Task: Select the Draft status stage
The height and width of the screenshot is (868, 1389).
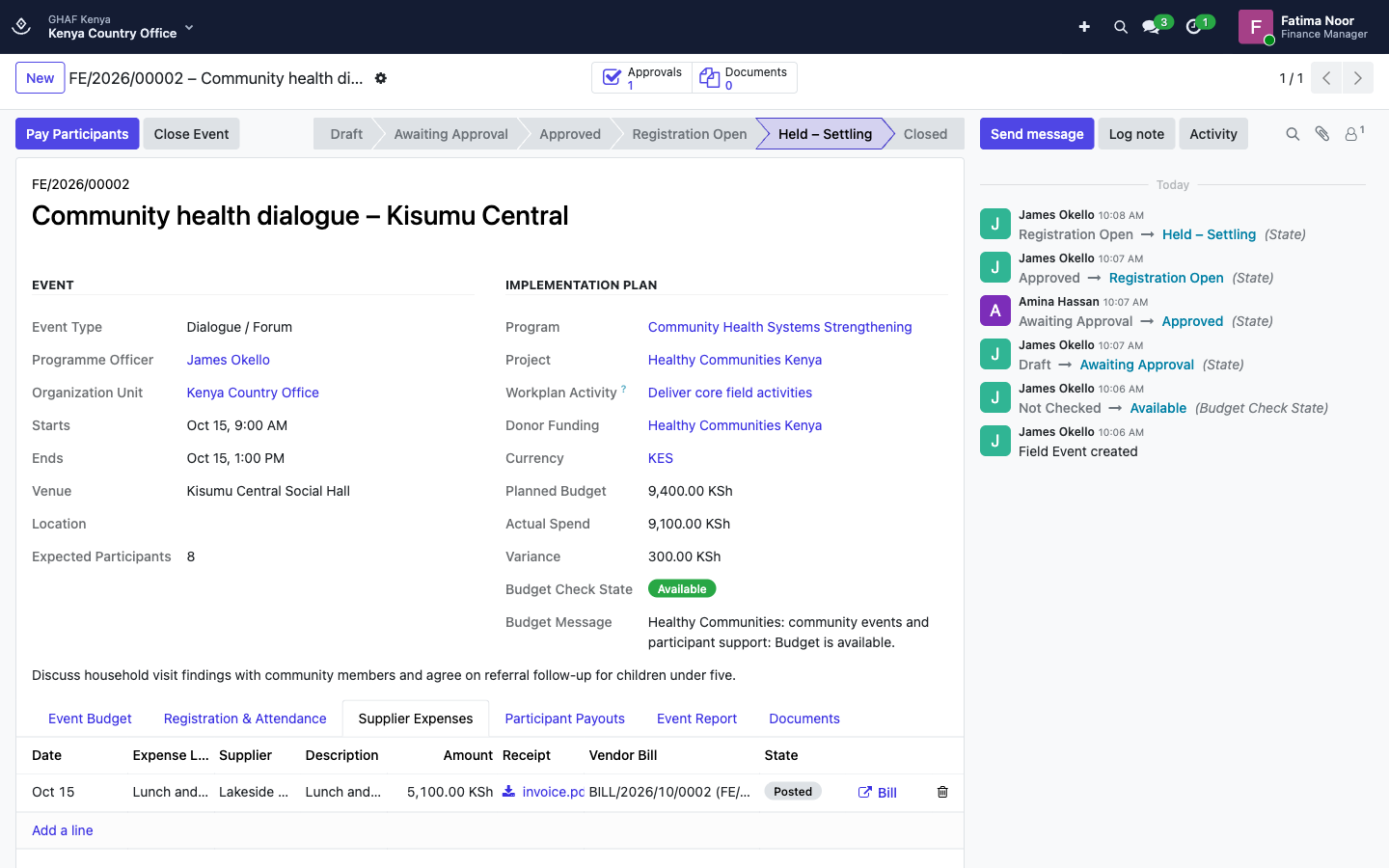Action: tap(346, 134)
